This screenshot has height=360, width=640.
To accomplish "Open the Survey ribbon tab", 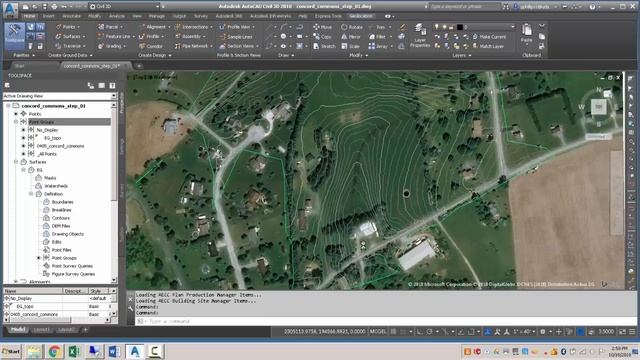I will [201, 16].
